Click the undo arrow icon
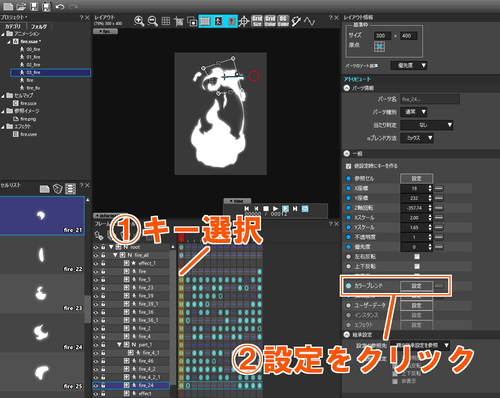 (60, 6)
